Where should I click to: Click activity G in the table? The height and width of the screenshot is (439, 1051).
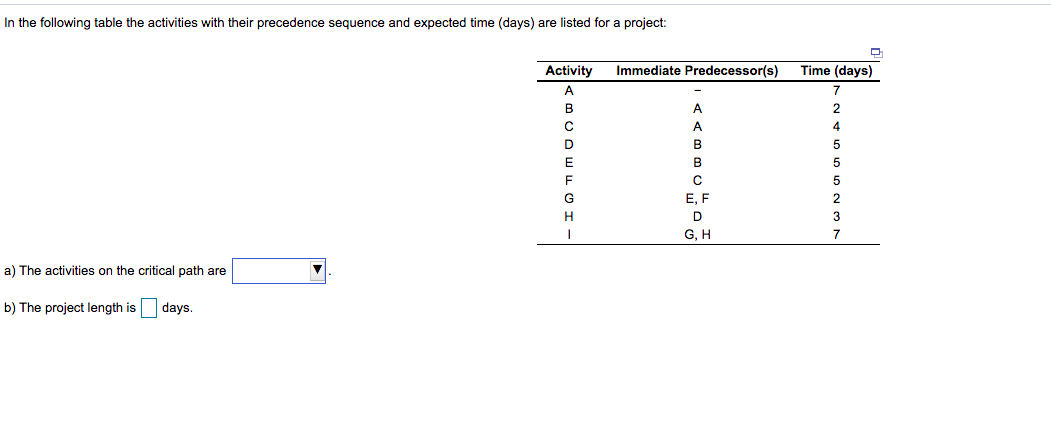pyautogui.click(x=569, y=198)
